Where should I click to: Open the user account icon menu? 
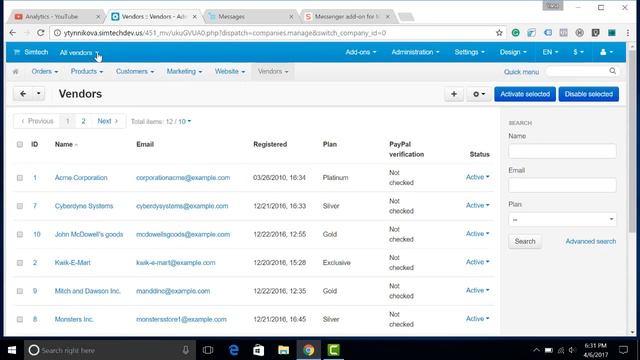pos(606,52)
